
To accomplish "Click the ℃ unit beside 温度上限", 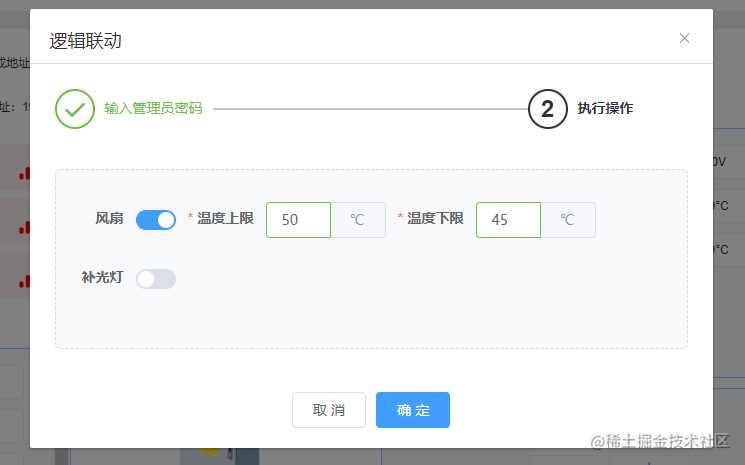I will point(358,220).
